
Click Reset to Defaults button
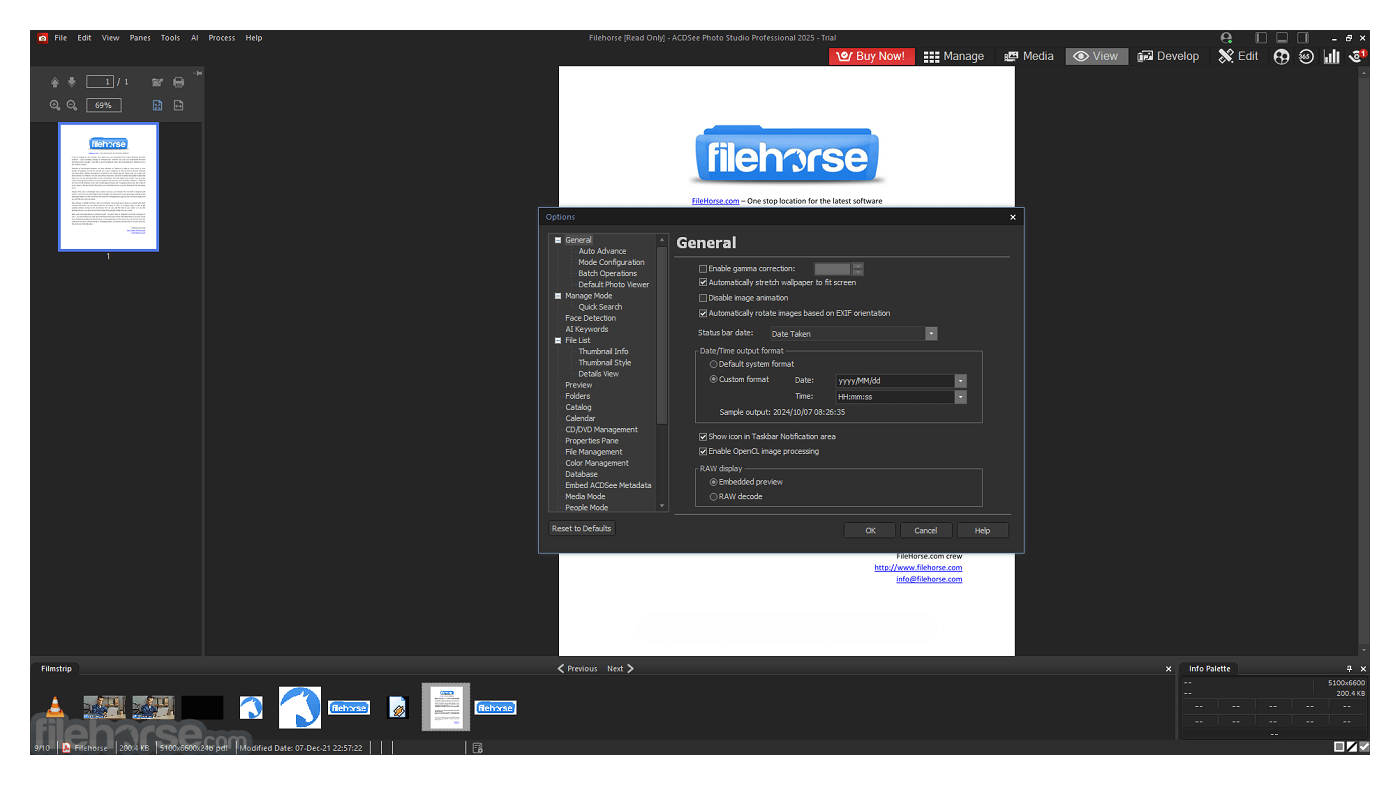582,528
